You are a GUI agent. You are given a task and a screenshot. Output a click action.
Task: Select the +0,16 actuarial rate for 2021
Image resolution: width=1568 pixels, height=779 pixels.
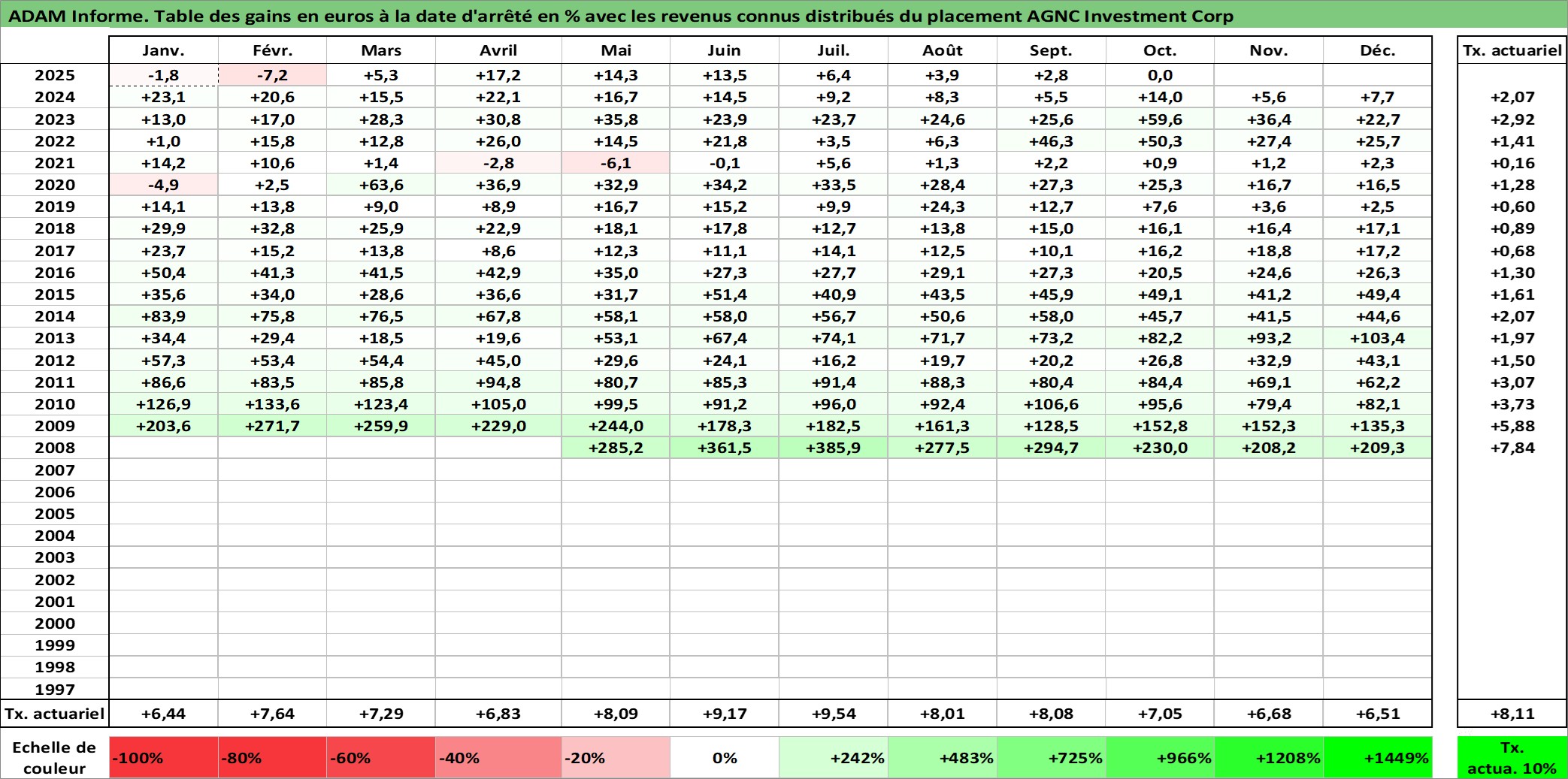pyautogui.click(x=1512, y=163)
